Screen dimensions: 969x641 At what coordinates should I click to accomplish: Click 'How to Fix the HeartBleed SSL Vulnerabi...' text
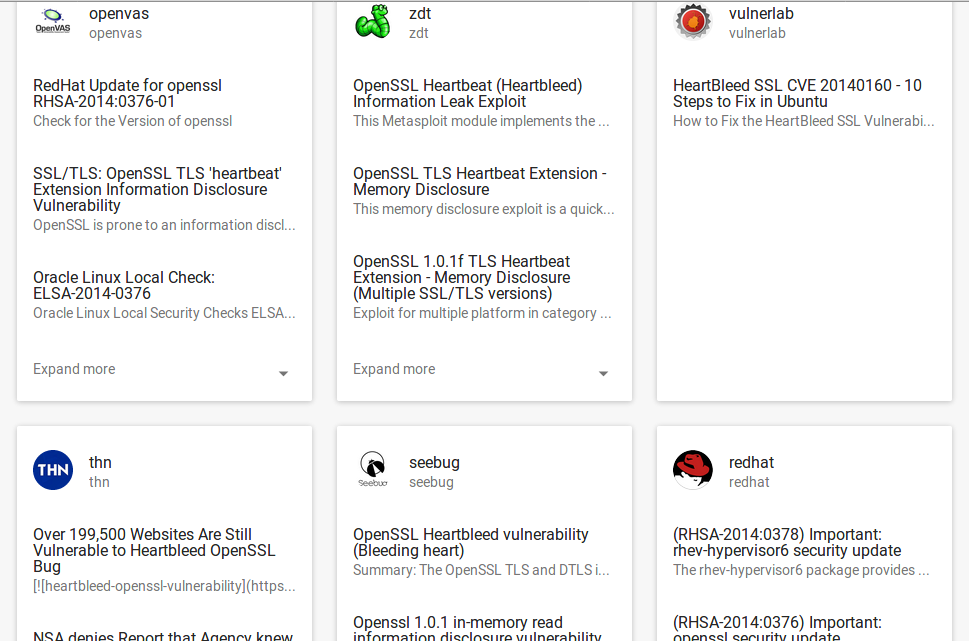pyautogui.click(x=803, y=121)
